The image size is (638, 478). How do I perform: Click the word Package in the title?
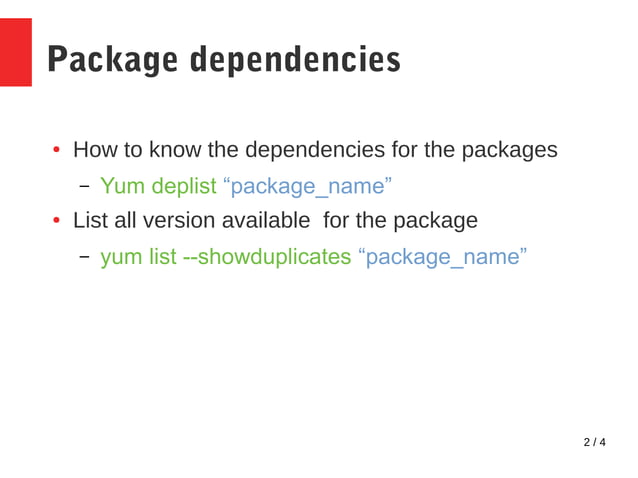(x=113, y=60)
